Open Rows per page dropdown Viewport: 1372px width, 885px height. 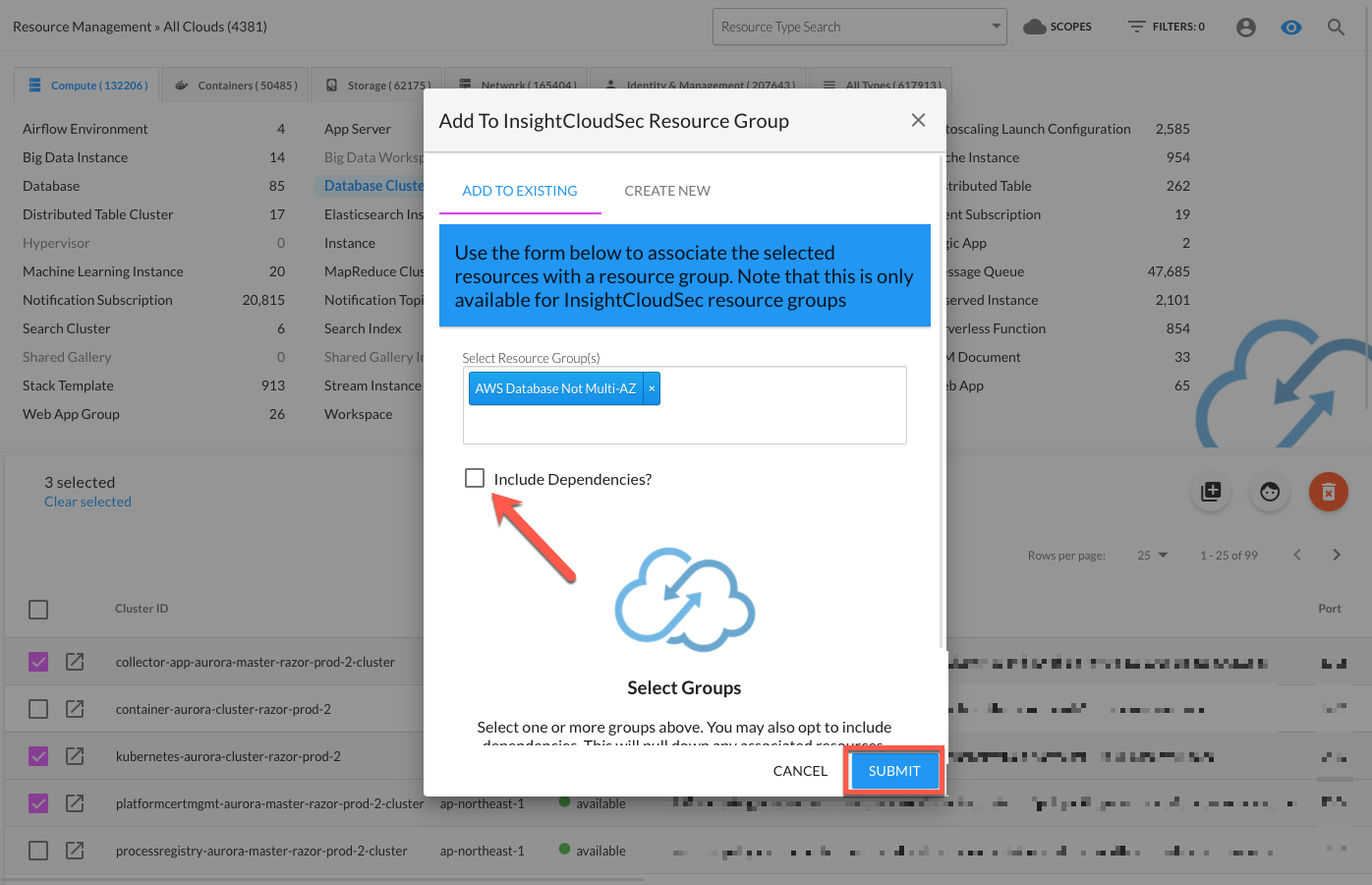(x=1153, y=556)
